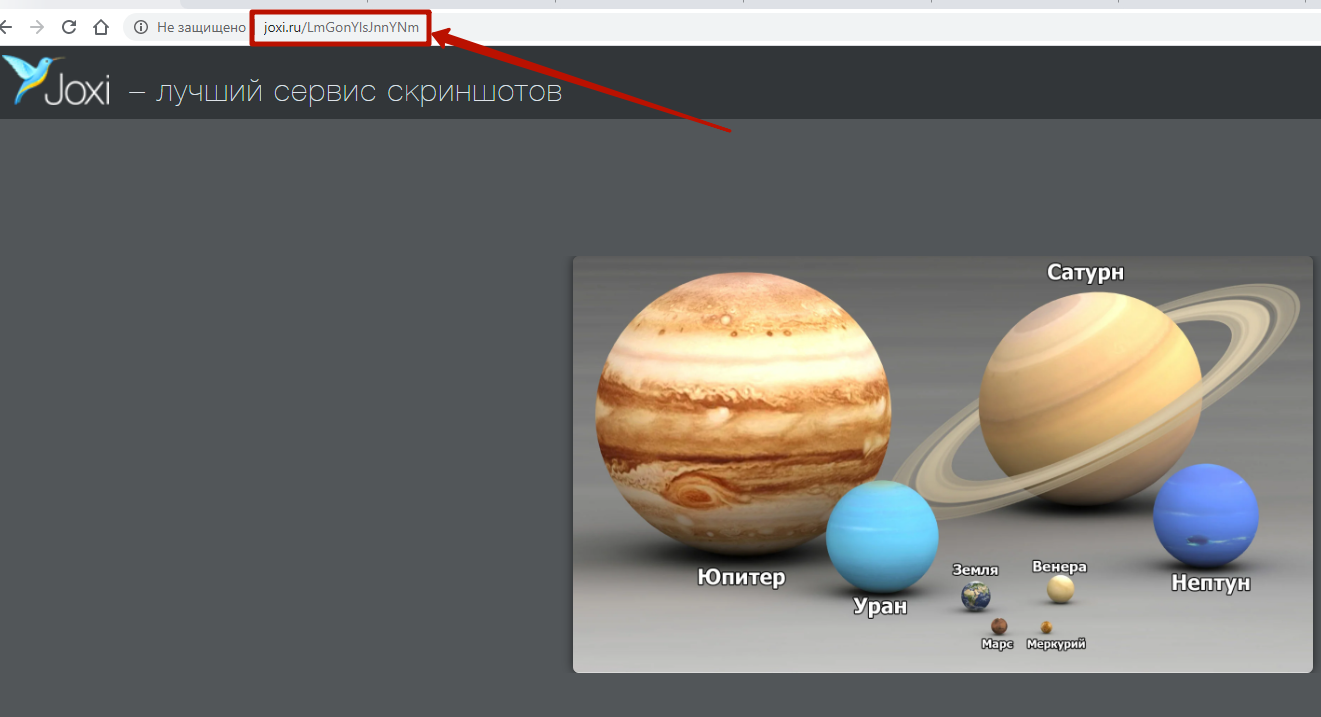Click the 'лучший сервис скриншотов' tagline

click(x=359, y=92)
